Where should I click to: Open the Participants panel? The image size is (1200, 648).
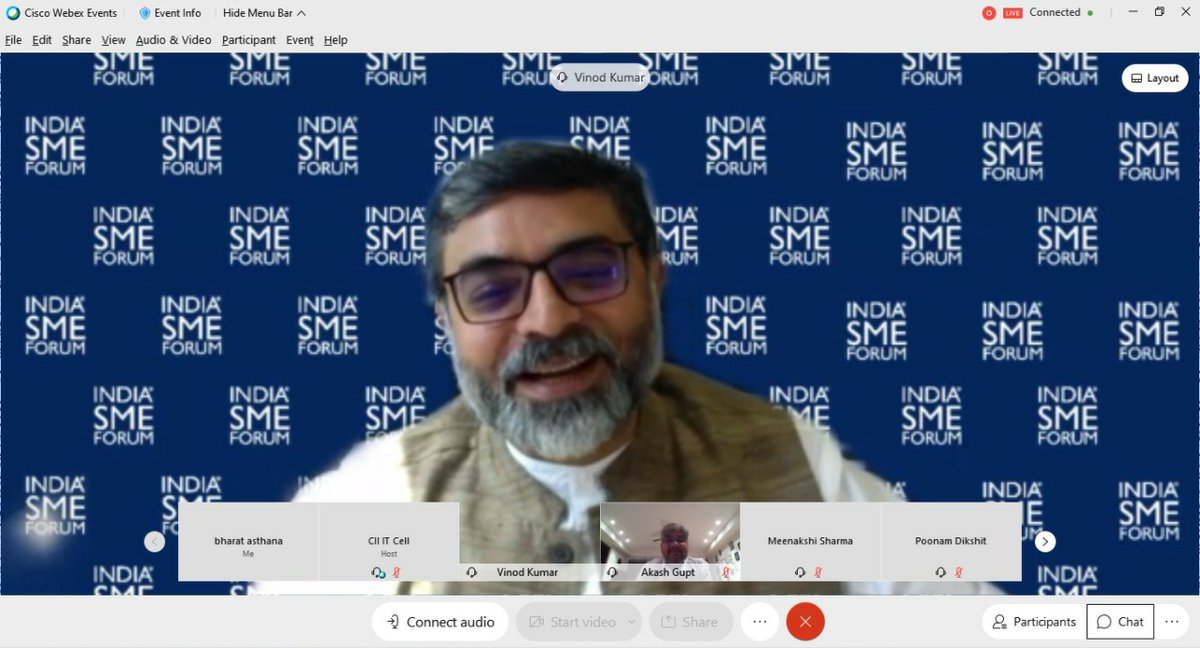point(1034,622)
